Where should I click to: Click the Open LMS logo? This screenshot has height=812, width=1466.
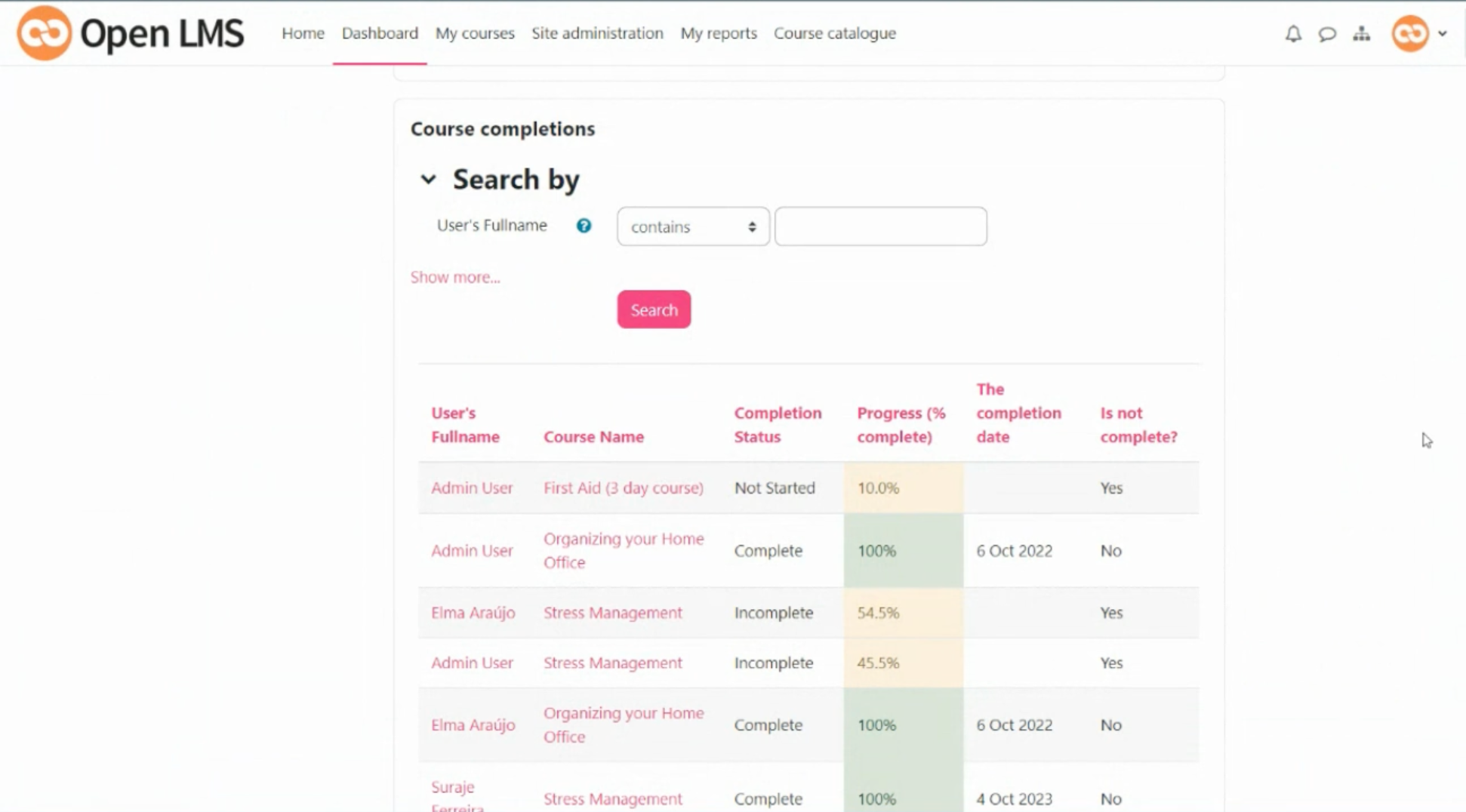click(131, 33)
